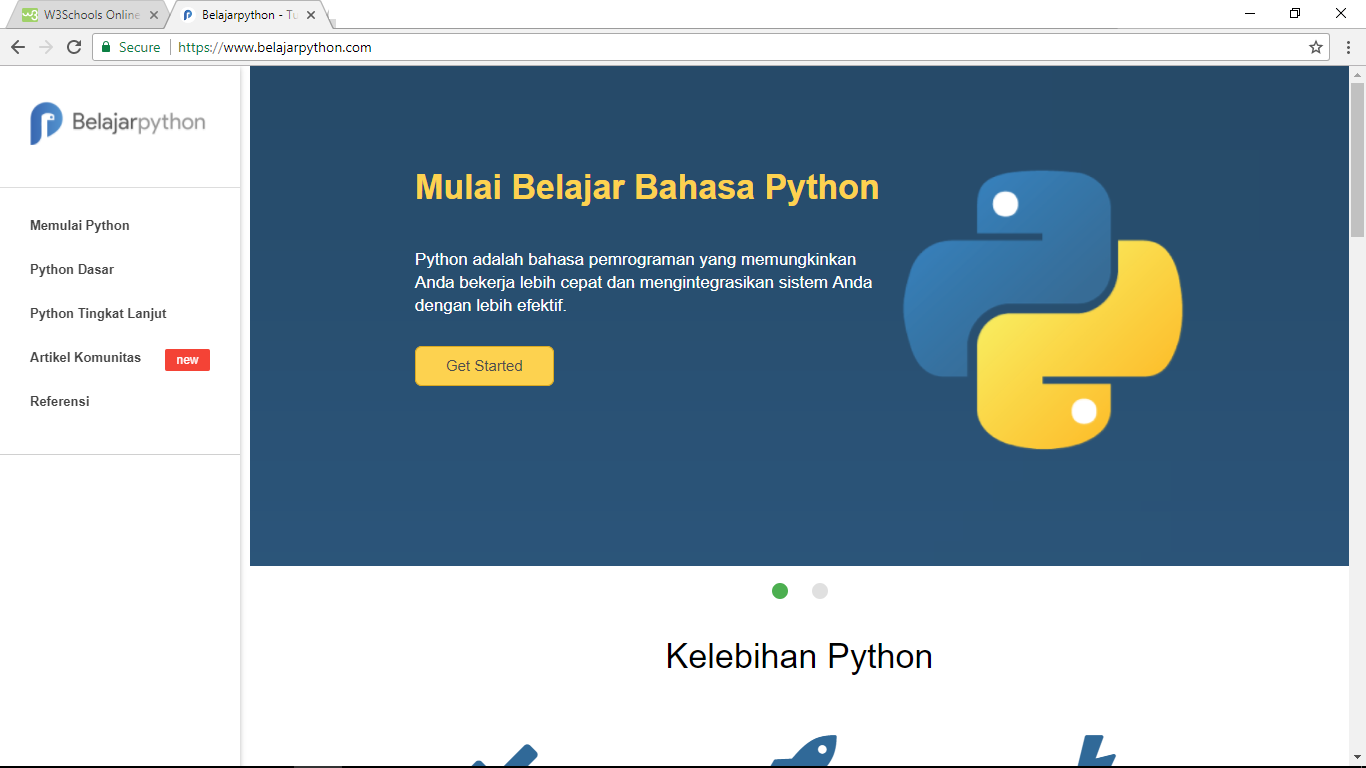This screenshot has height=768, width=1366.
Task: Click the Python logo illustration in the banner
Action: point(1043,310)
